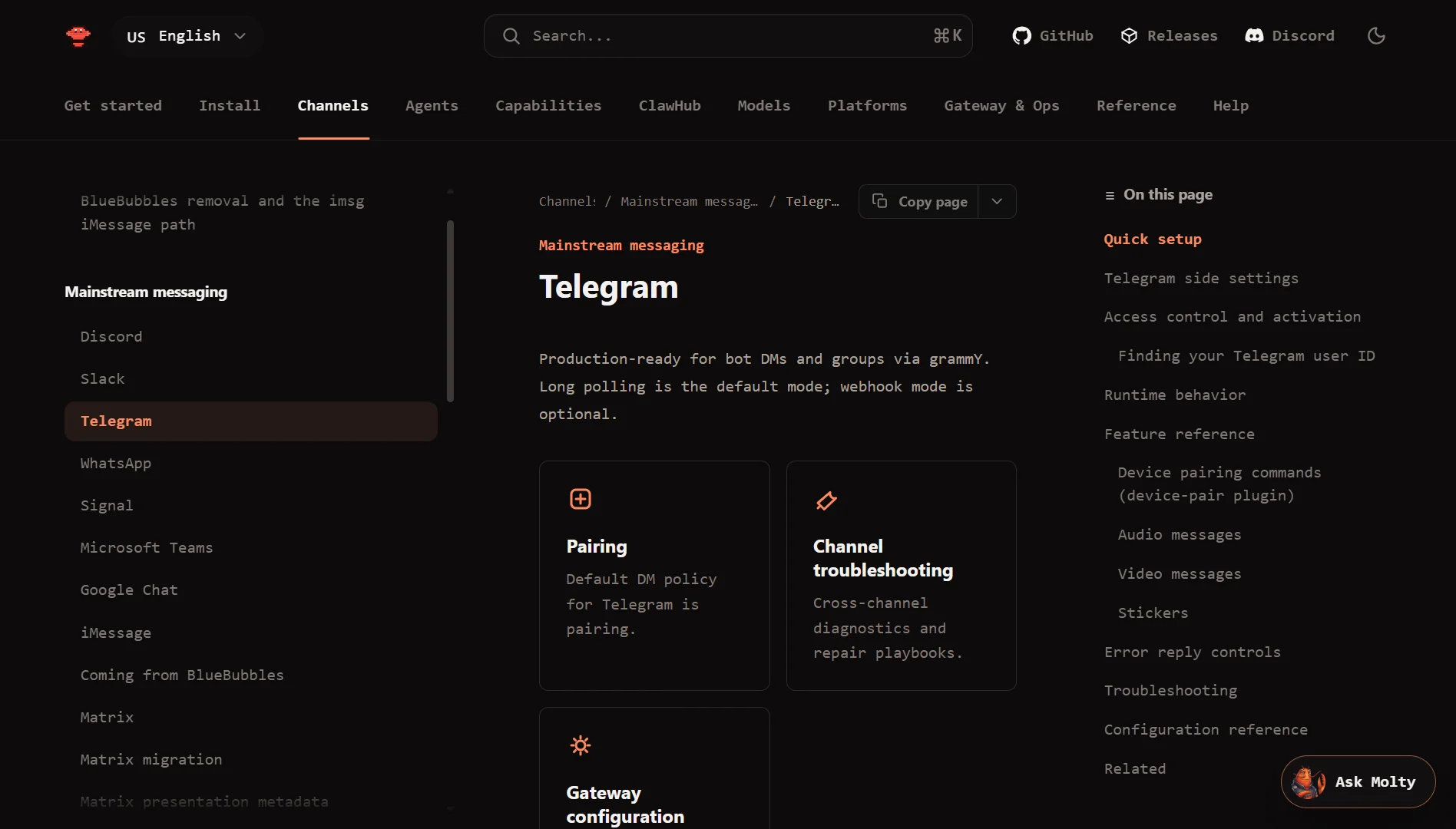Open the Gateway & Ops tab
This screenshot has width=1456, height=829.
1001,106
